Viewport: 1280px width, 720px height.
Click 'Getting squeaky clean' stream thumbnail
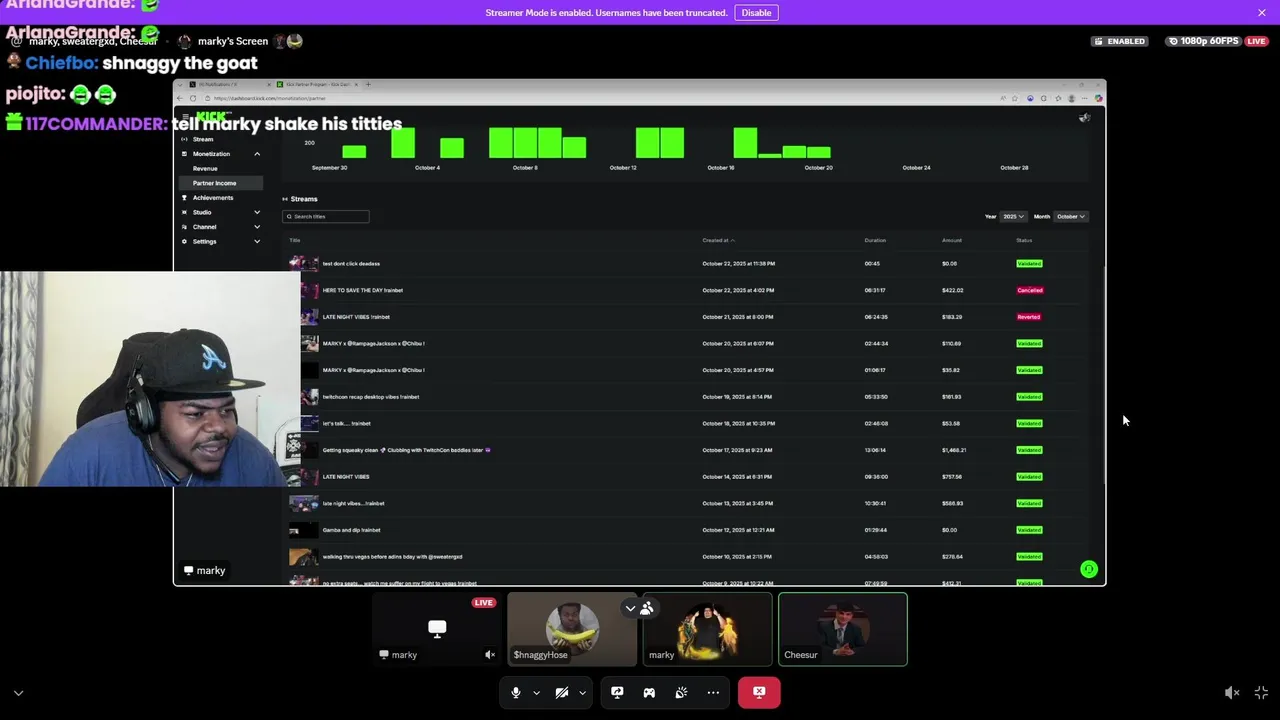coord(304,450)
